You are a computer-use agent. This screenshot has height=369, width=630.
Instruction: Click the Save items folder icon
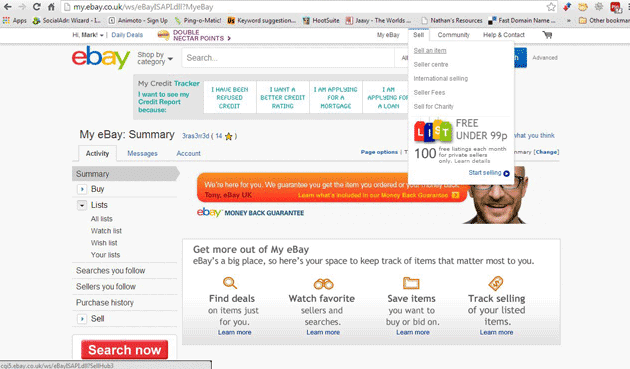pyautogui.click(x=411, y=283)
